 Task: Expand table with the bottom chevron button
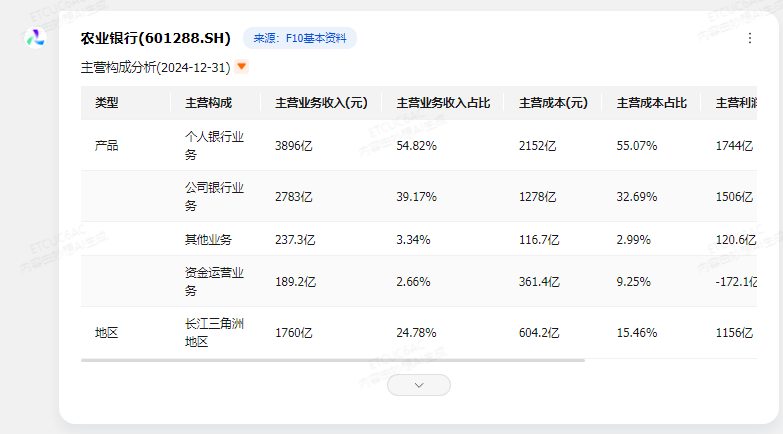tap(418, 385)
